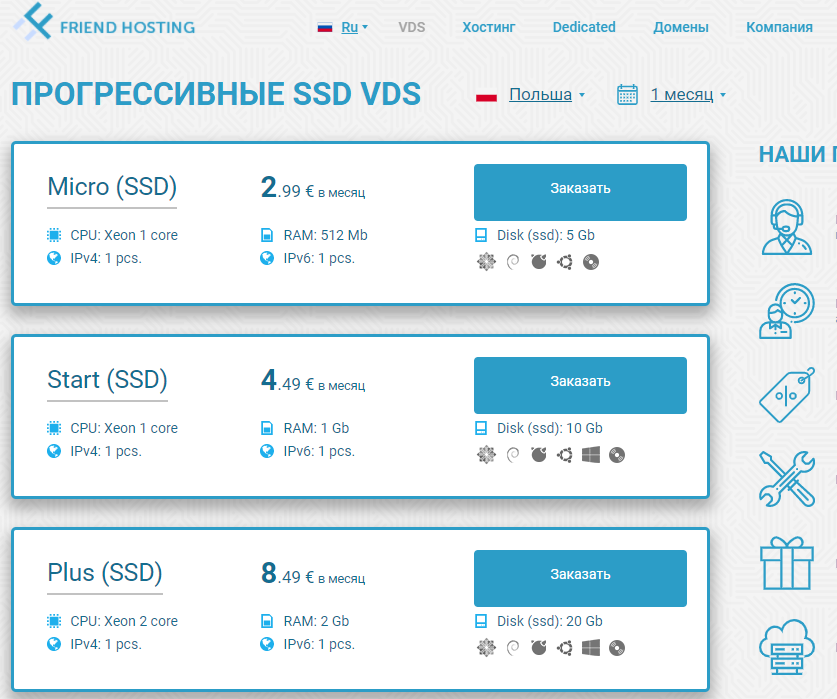Click the Debian icon in Plus (SSD) plan

pos(512,648)
